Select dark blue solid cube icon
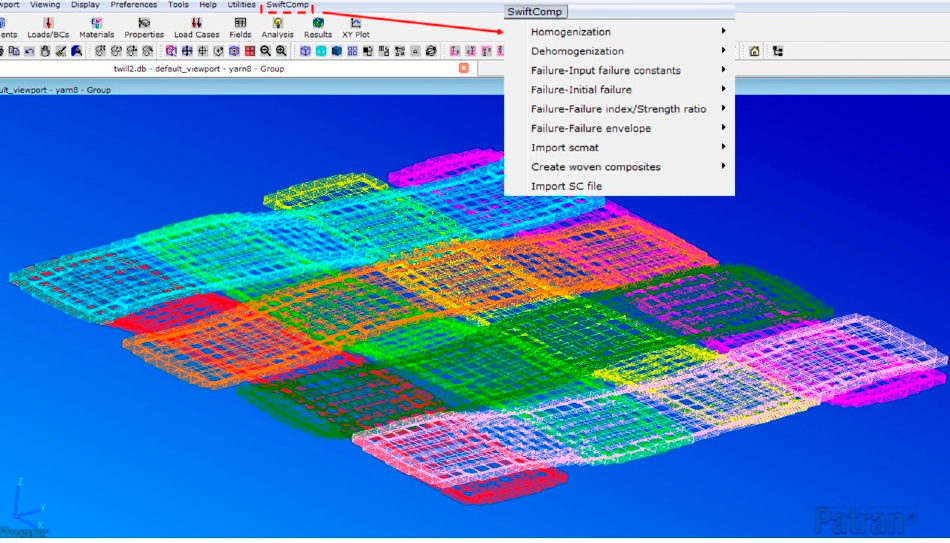950x543 pixels. 337,51
